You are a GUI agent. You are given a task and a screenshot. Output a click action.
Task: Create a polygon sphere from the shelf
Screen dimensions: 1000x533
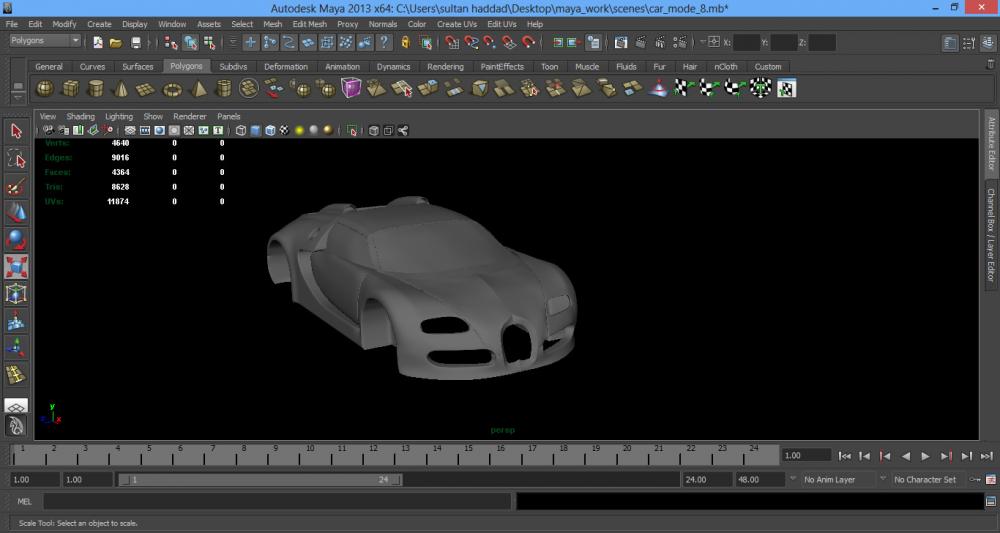pos(45,89)
